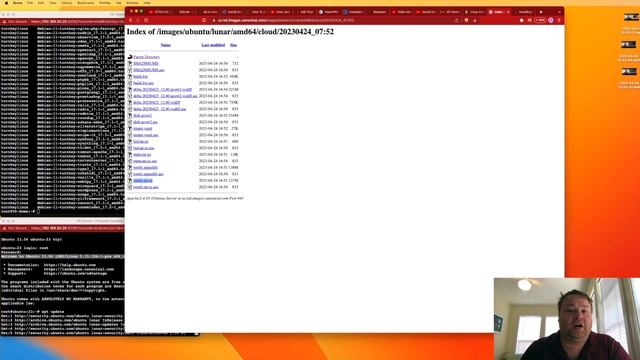This screenshot has height=360, width=640.
Task: Click the browser back arrow button
Action: coord(131,20)
